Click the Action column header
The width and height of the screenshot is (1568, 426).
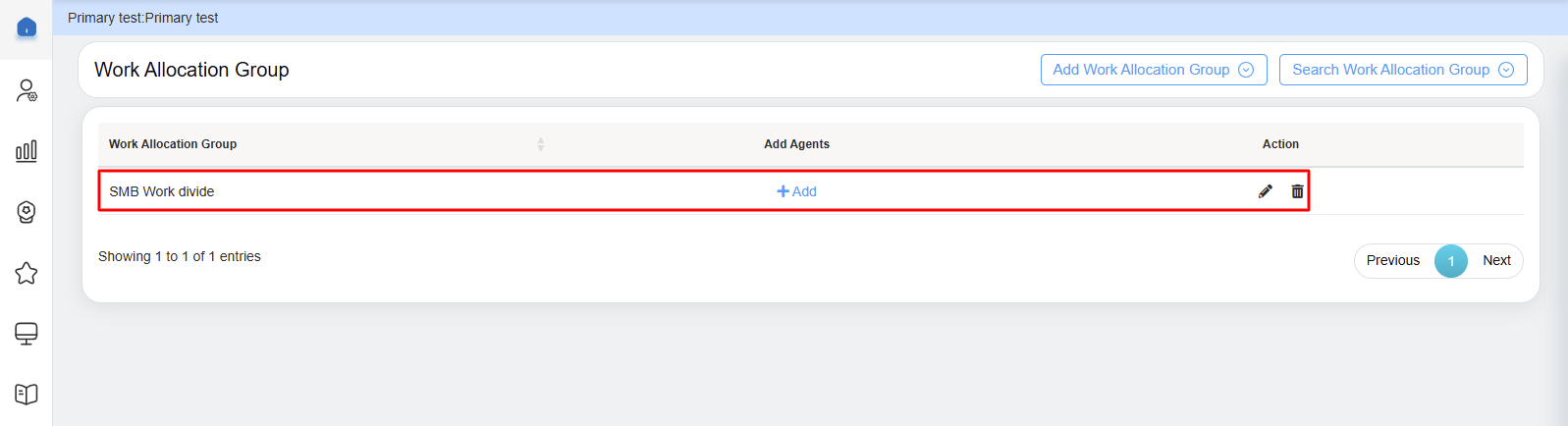click(x=1280, y=144)
